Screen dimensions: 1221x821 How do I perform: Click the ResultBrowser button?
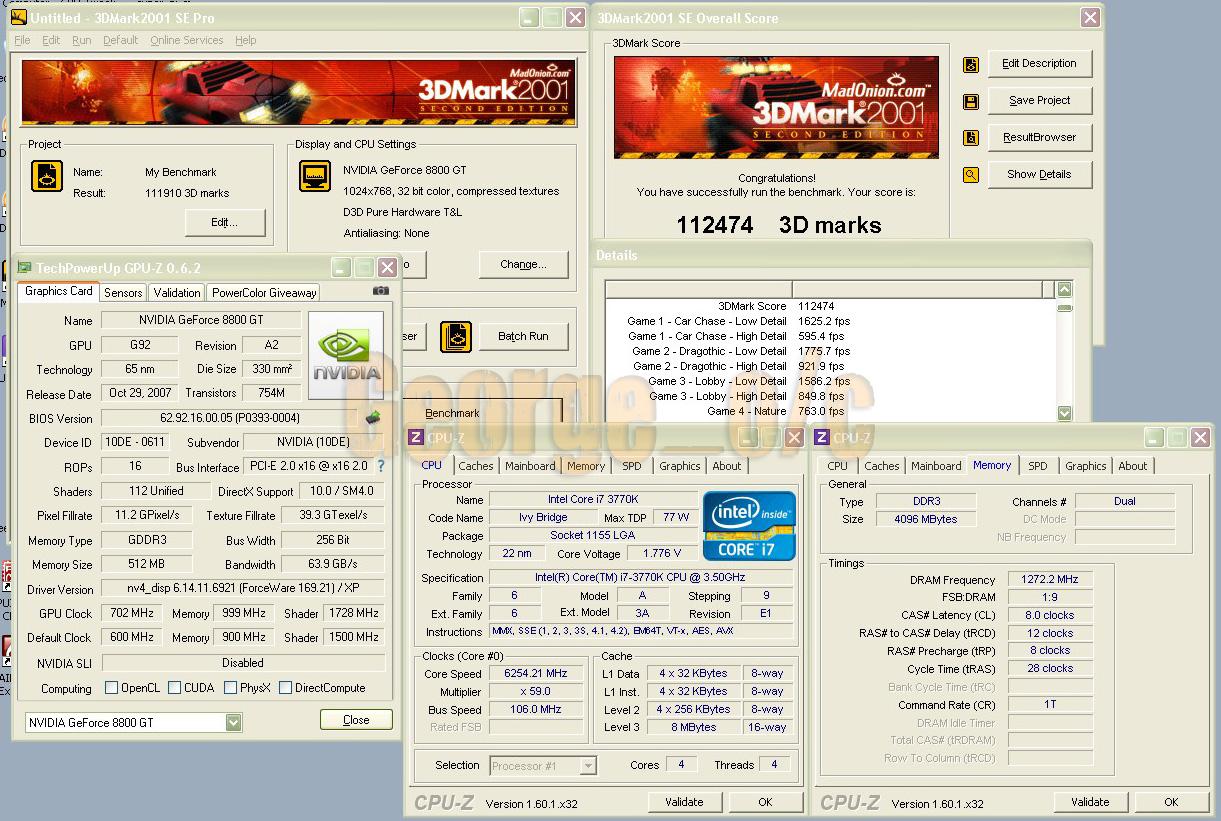(1040, 138)
